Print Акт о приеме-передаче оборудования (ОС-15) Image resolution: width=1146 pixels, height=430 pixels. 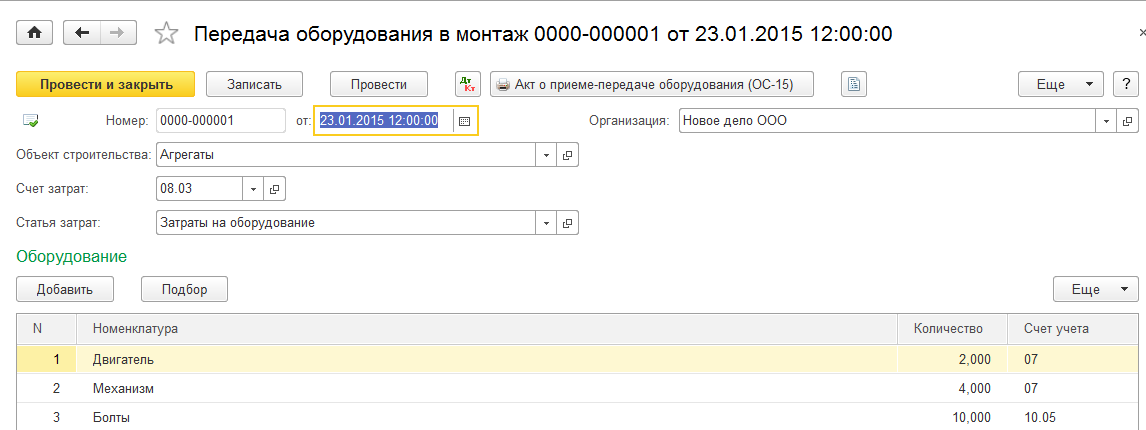click(x=652, y=84)
